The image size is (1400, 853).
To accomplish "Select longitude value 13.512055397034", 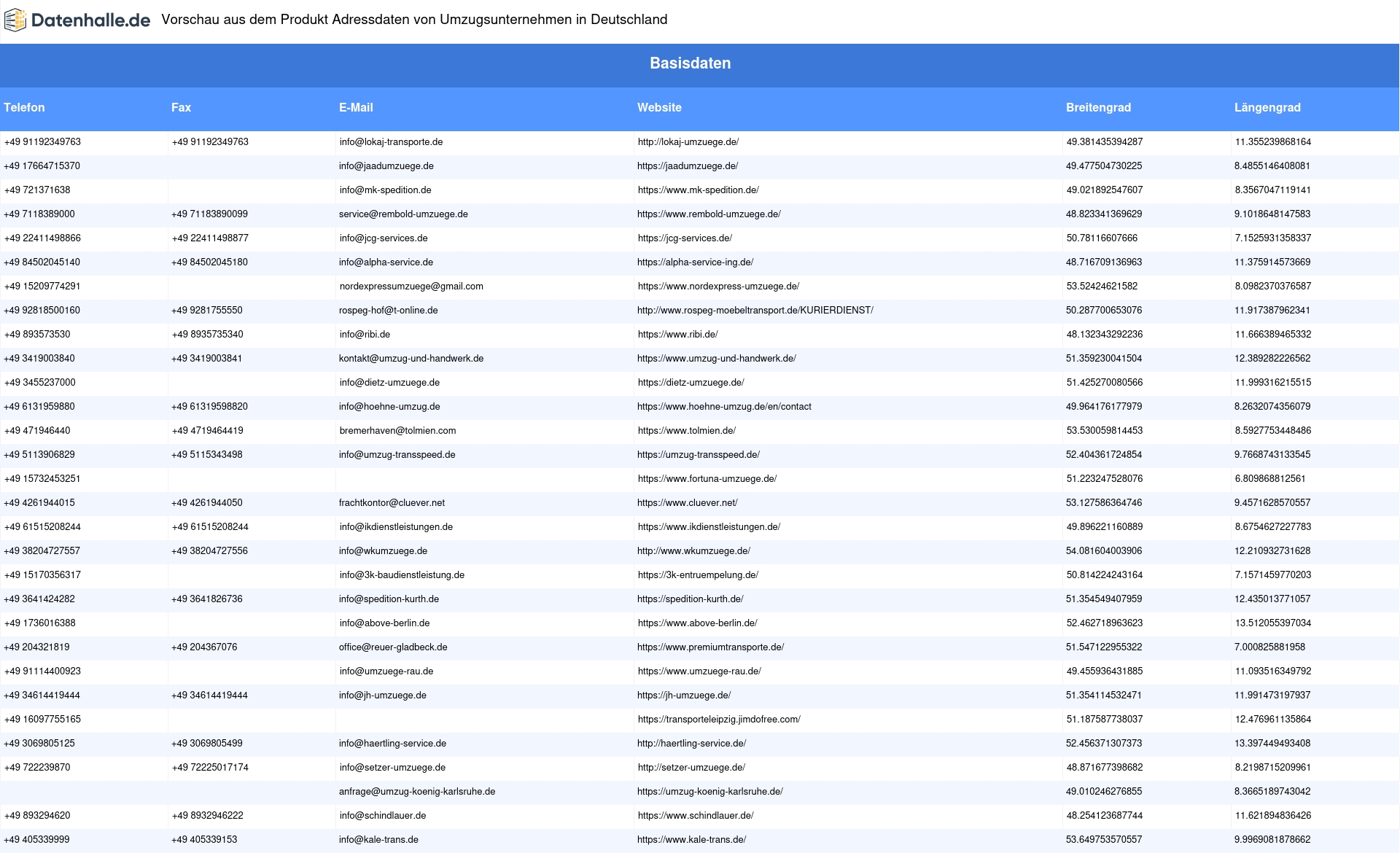I will (1272, 623).
